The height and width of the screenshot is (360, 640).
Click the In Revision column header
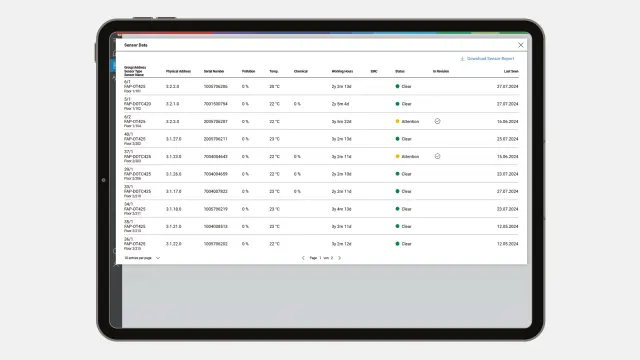point(441,71)
